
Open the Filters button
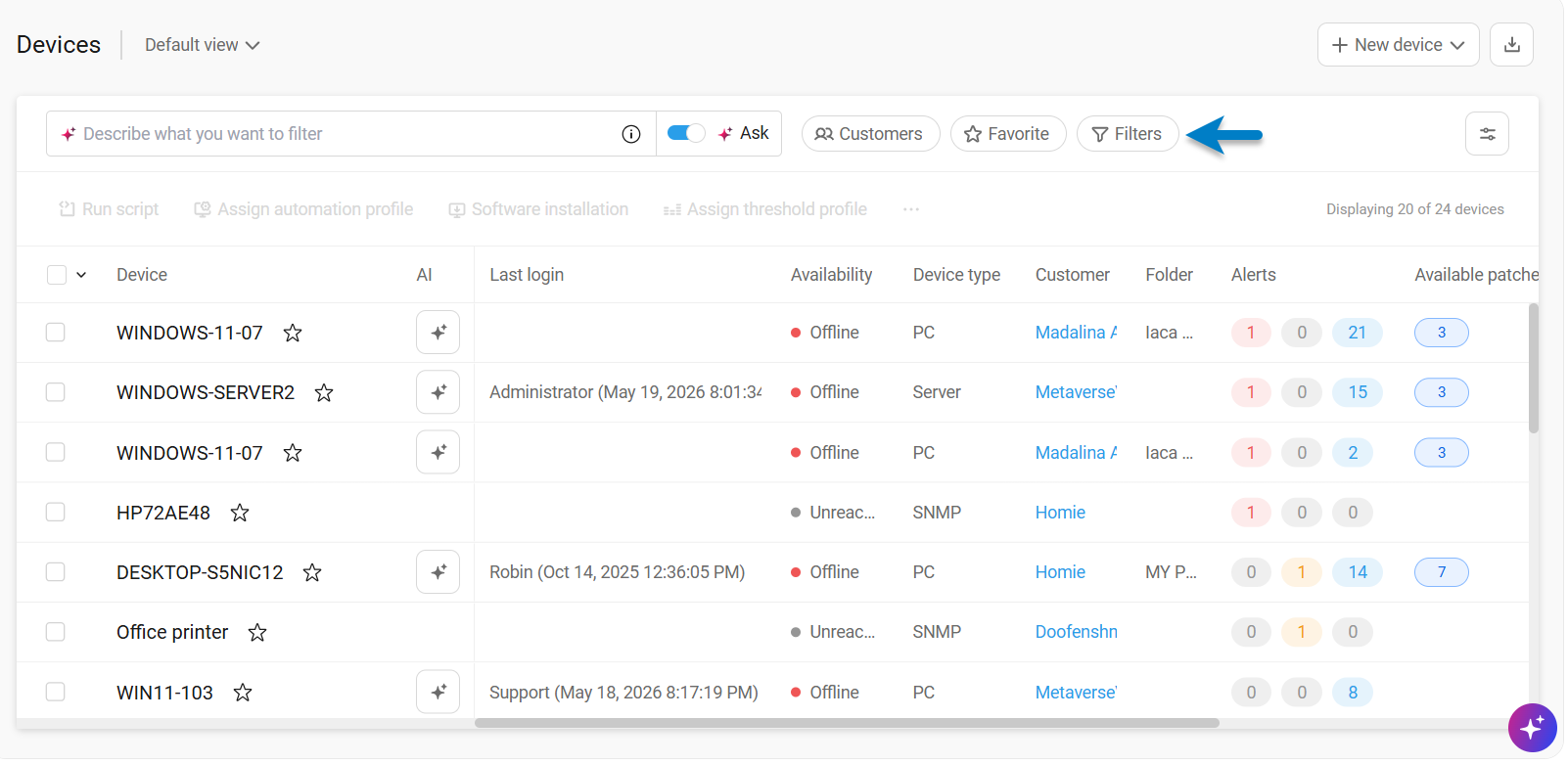(x=1128, y=134)
